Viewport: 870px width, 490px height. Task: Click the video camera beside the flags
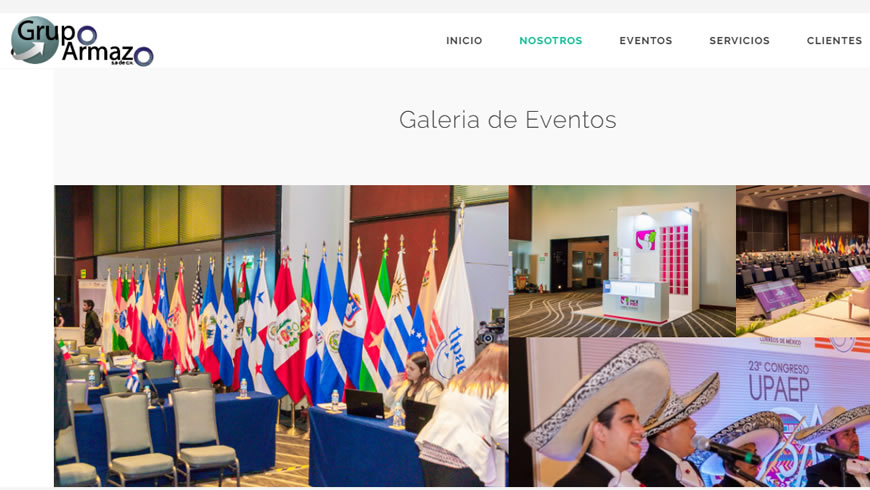[491, 331]
